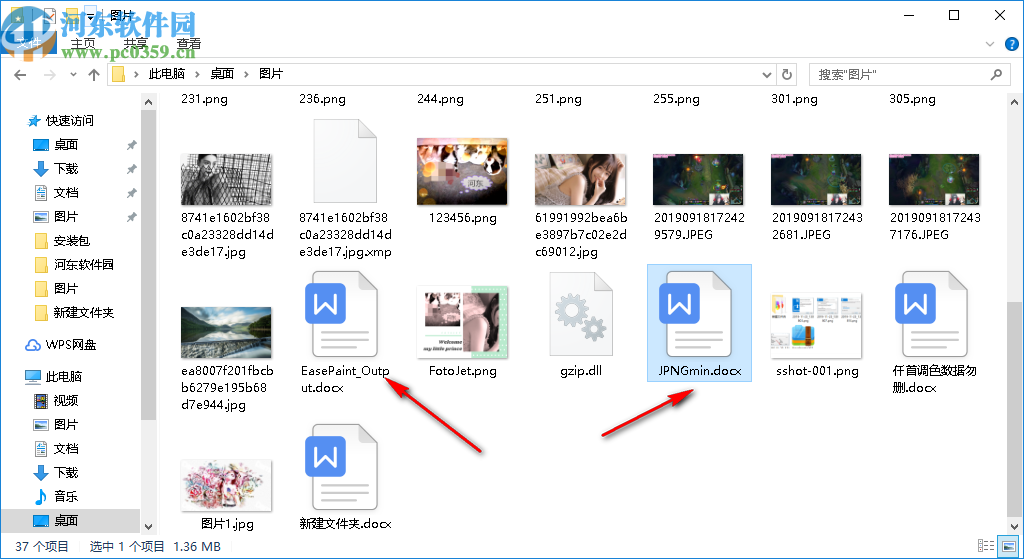Select the gzip.dll file icon
1024x559 pixels.
(581, 314)
